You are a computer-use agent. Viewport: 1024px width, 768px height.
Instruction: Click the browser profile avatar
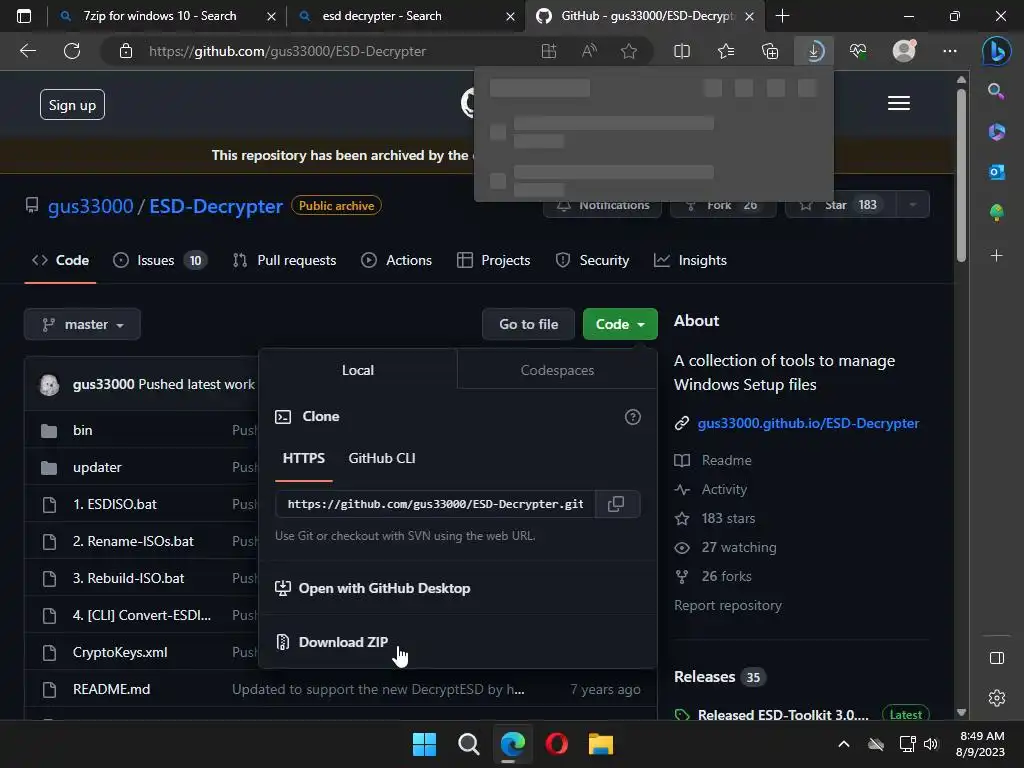pos(904,51)
